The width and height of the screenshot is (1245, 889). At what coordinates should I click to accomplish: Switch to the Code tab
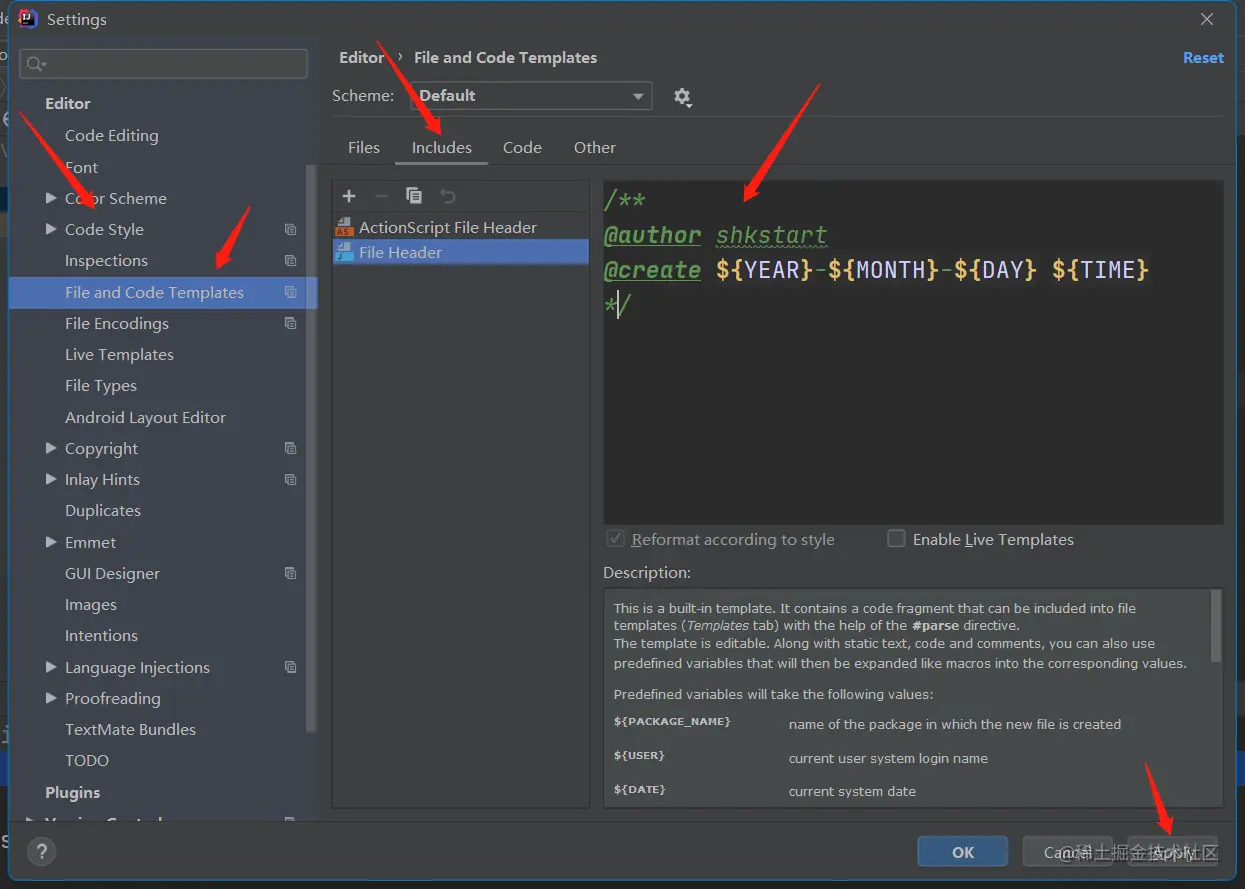click(522, 147)
